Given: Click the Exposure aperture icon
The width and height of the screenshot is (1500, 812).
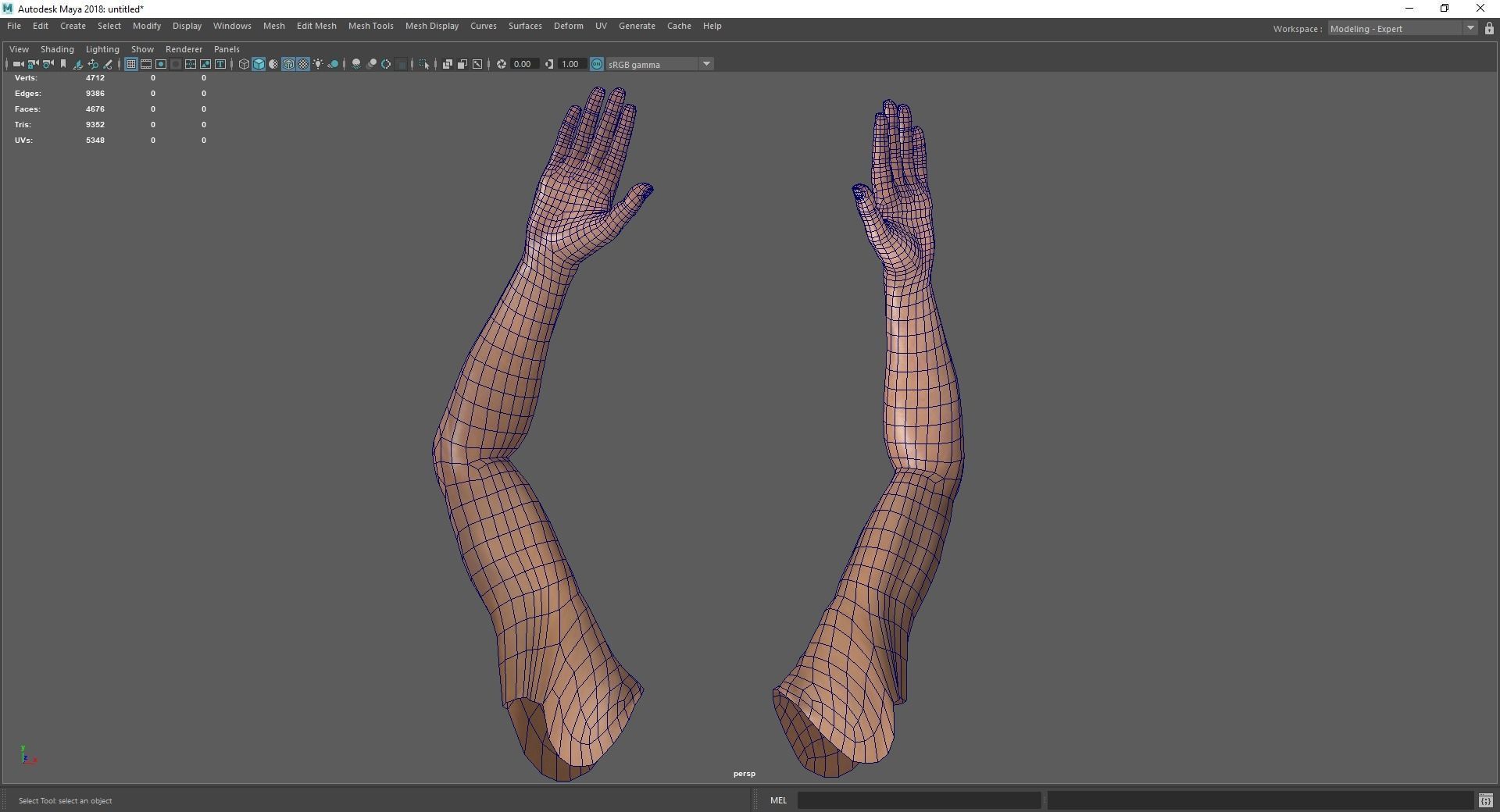Looking at the screenshot, I should [502, 64].
